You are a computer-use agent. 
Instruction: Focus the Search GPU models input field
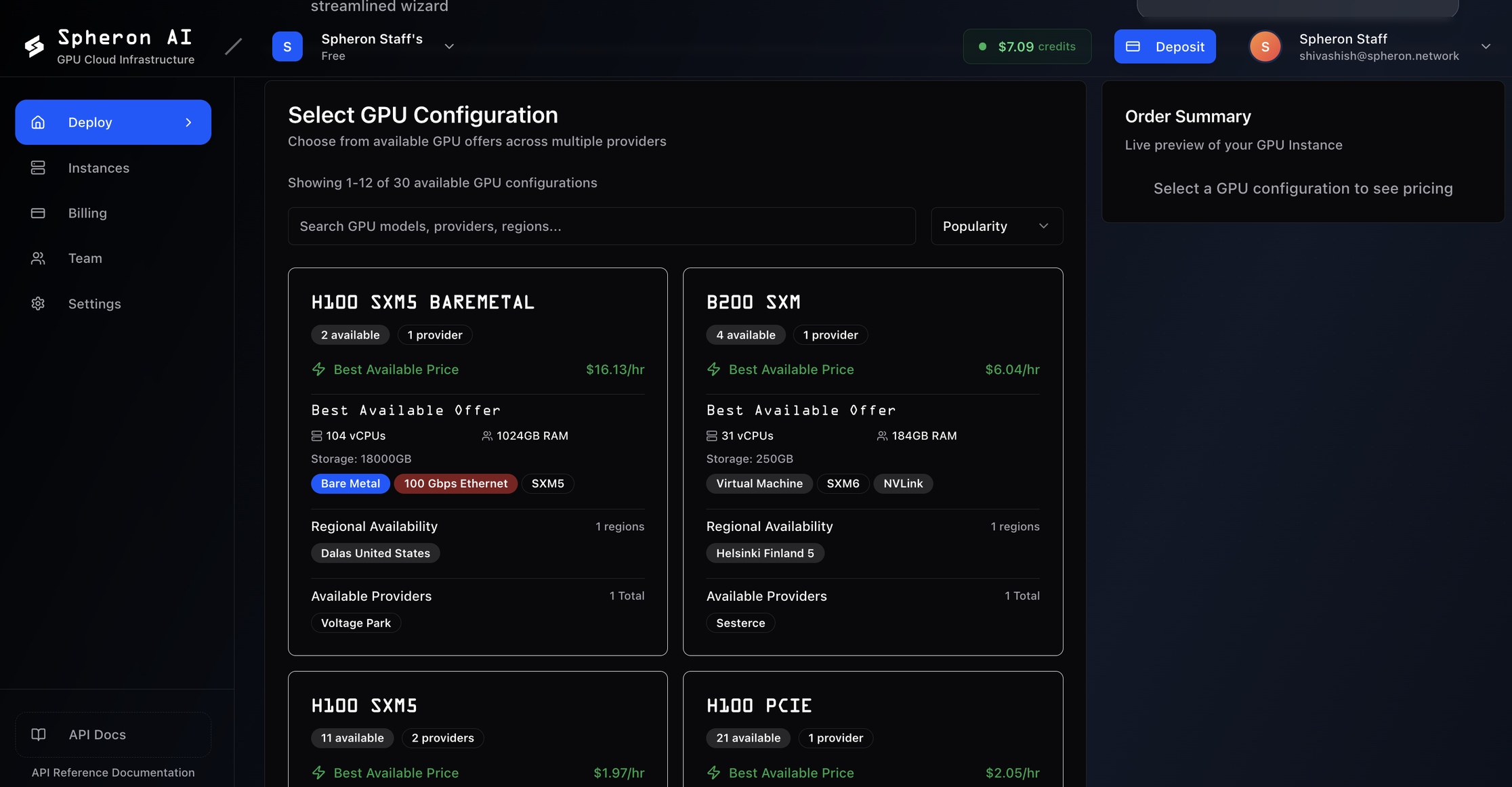pos(602,226)
